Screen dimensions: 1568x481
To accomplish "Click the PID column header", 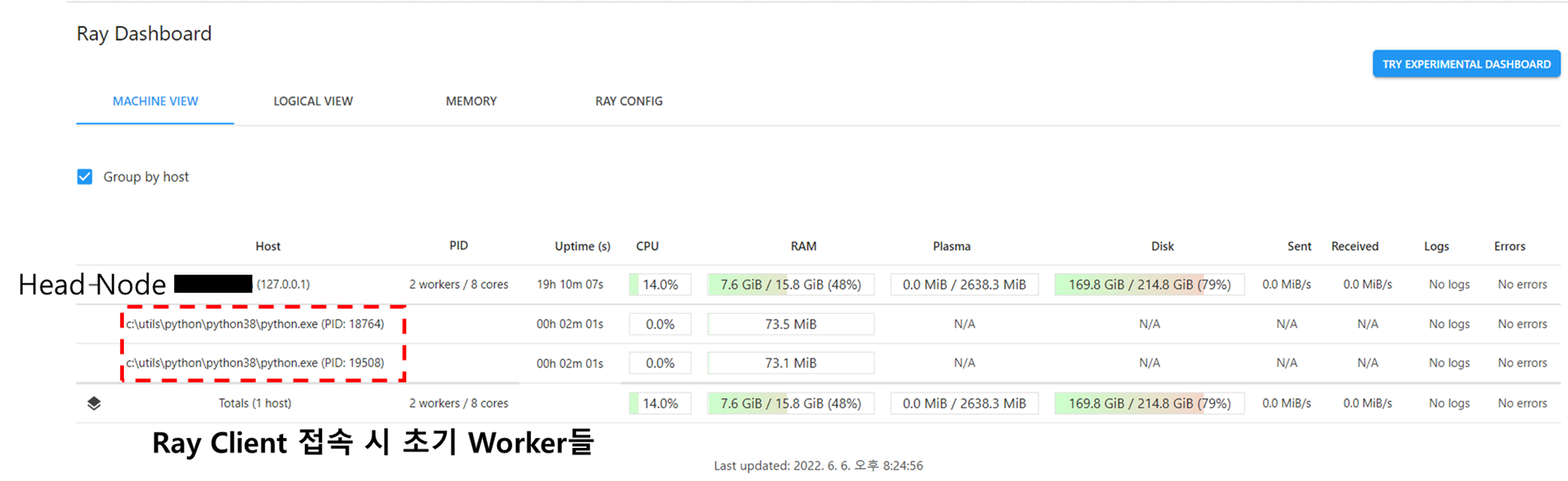I will coord(459,246).
